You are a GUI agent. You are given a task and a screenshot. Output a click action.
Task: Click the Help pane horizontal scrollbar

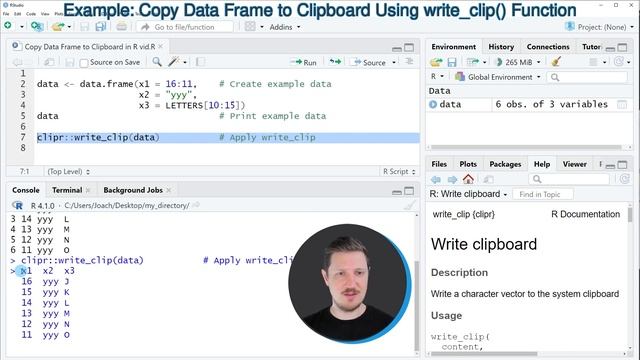tap(484, 354)
